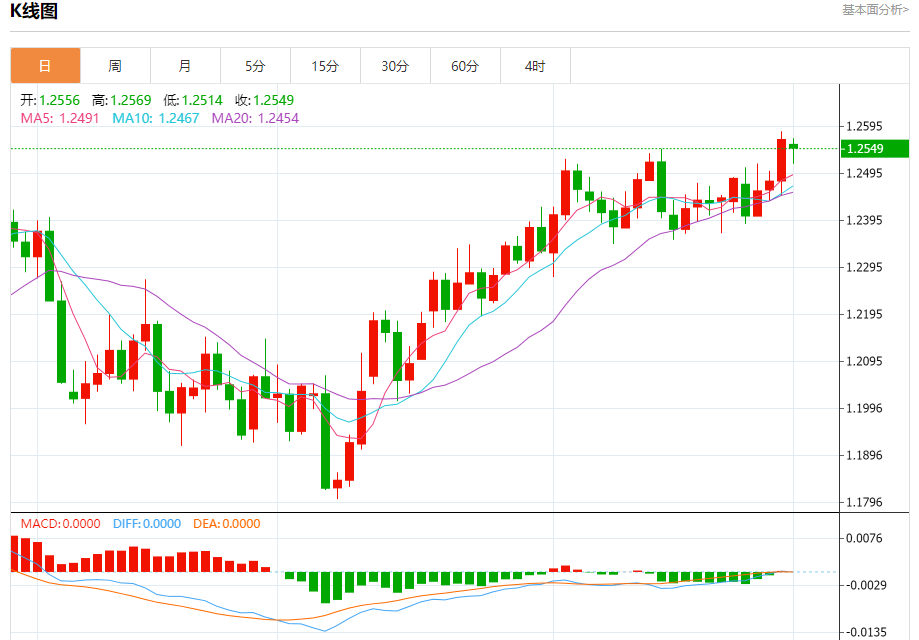Open the 60分 timeframe tab
919x640 pixels.
point(465,66)
